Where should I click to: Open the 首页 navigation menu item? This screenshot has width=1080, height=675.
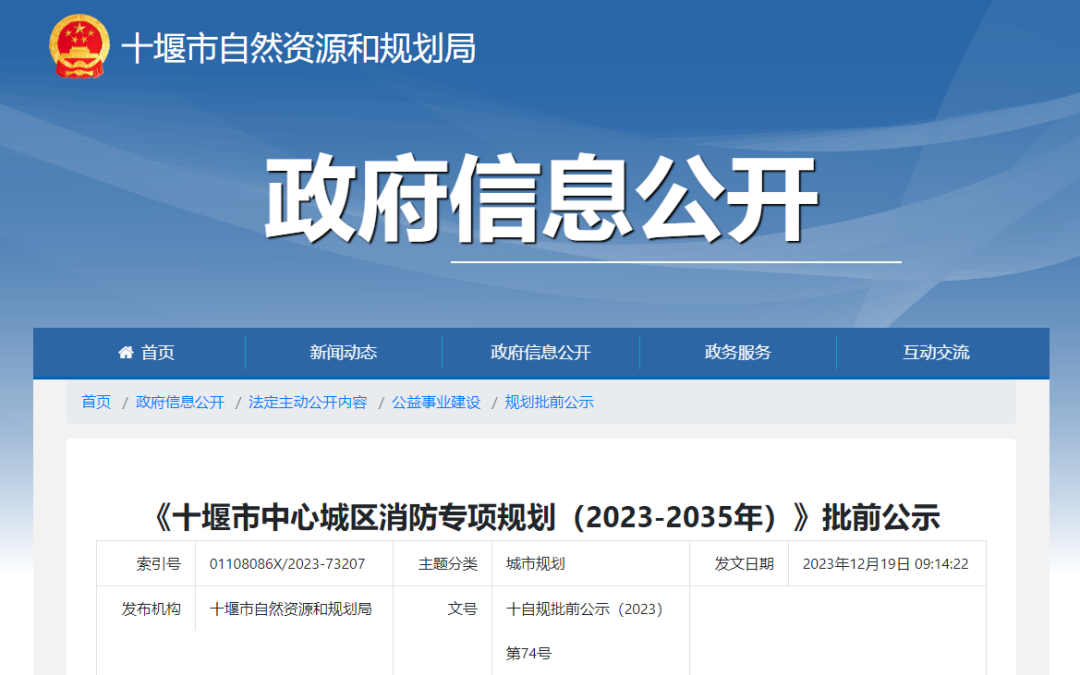click(x=146, y=353)
